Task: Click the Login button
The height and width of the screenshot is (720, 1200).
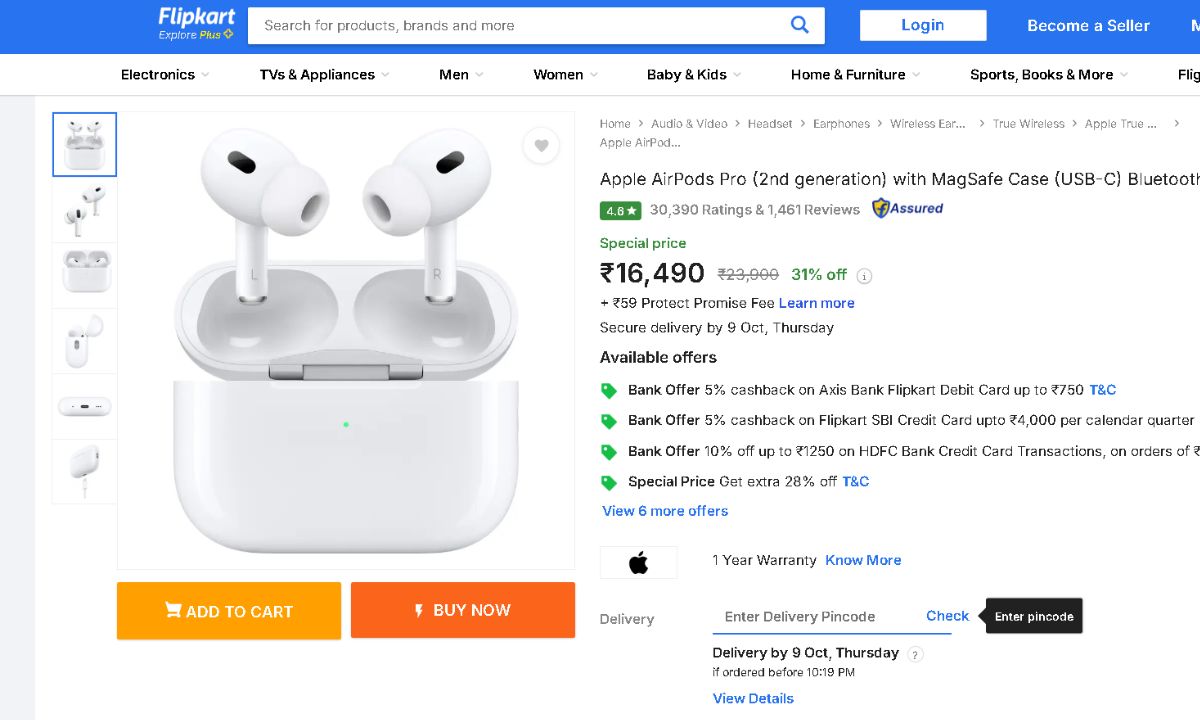Action: click(922, 26)
